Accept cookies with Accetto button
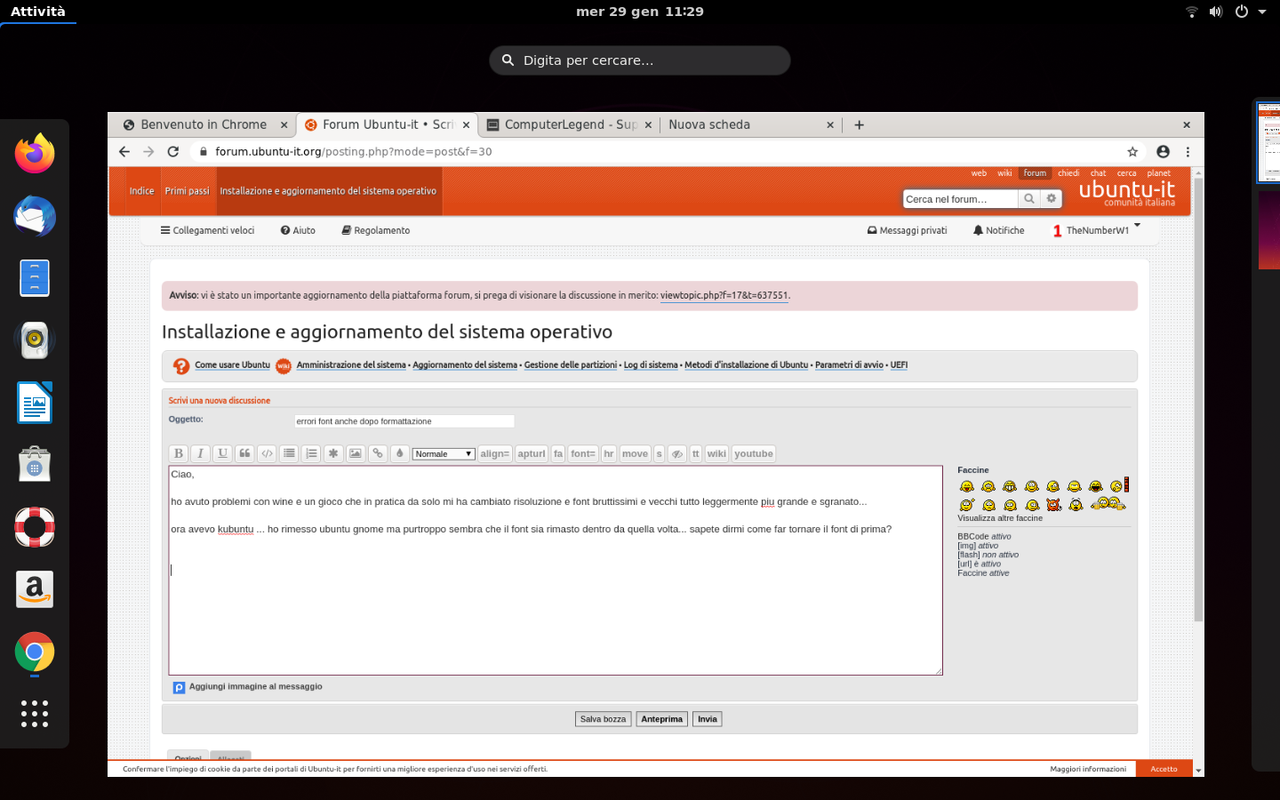 tap(1164, 769)
